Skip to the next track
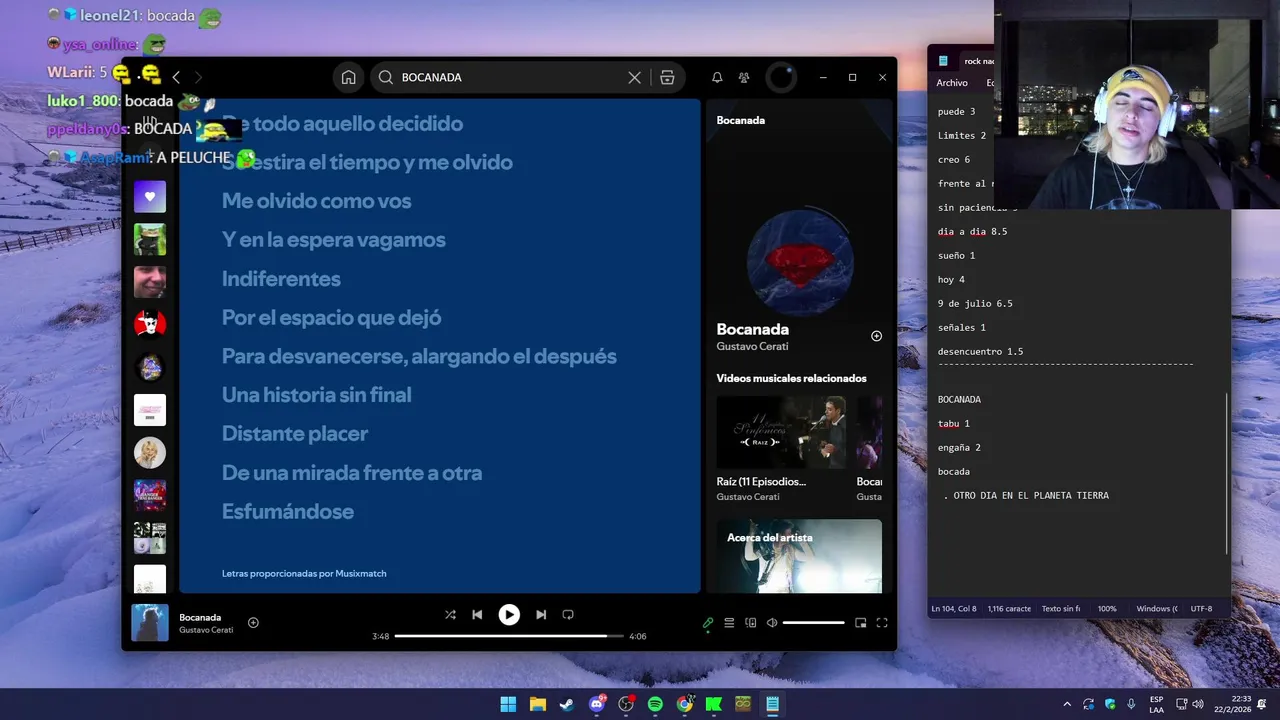1280x720 pixels. pyautogui.click(x=541, y=615)
